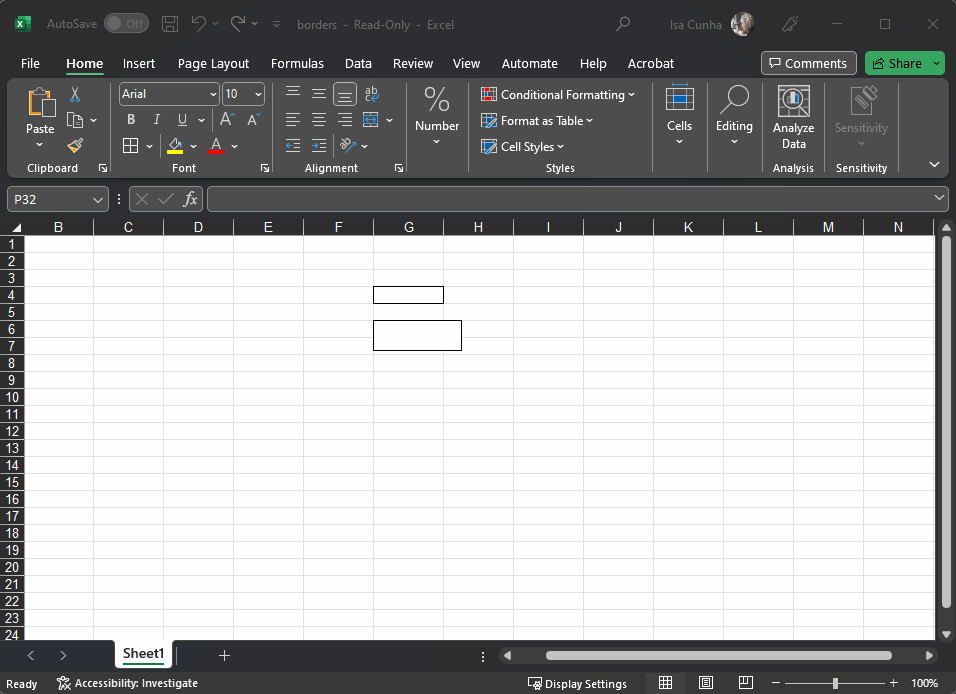Open the Arial font name dropdown

coord(213,94)
